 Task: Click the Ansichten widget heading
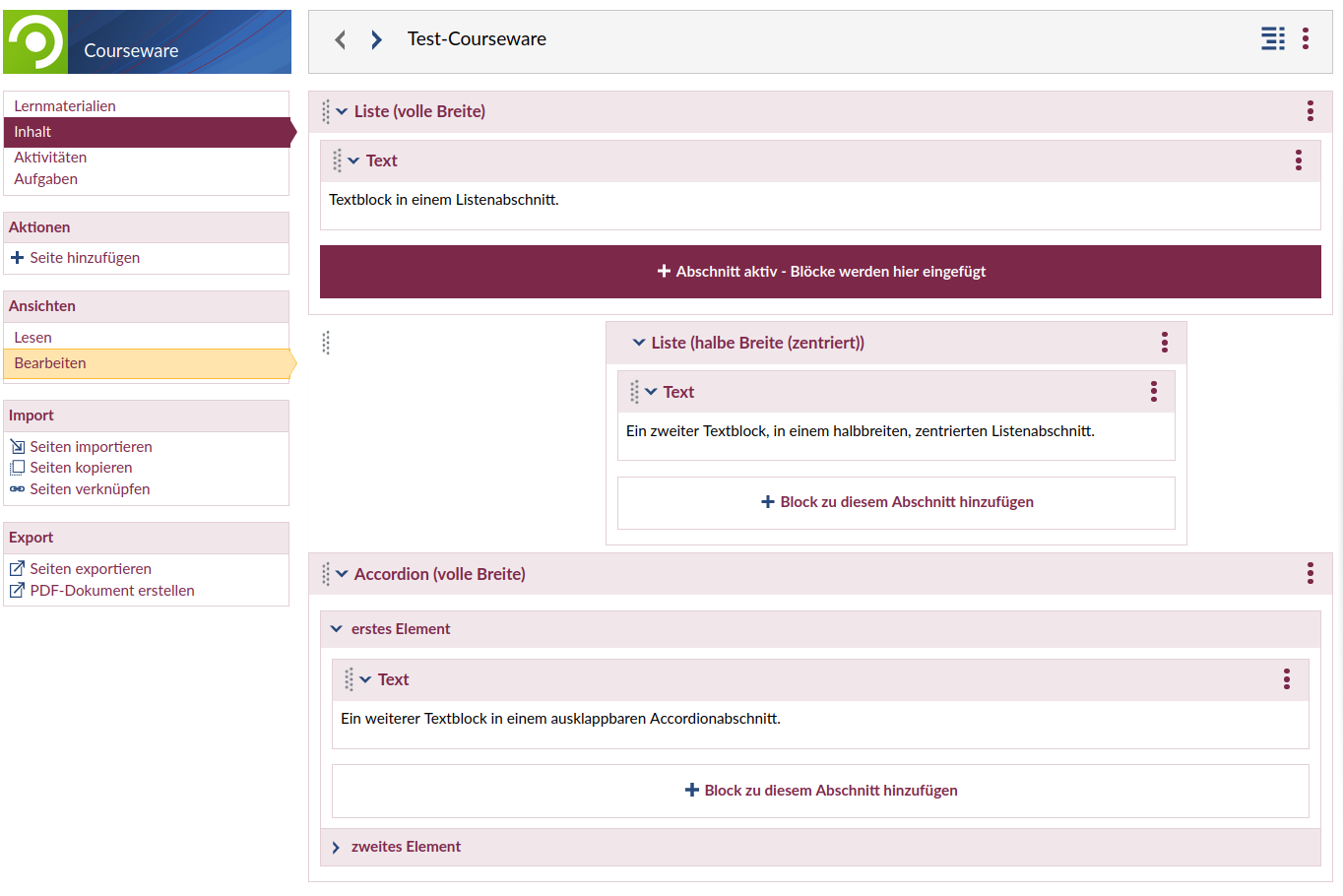pyautogui.click(x=42, y=306)
